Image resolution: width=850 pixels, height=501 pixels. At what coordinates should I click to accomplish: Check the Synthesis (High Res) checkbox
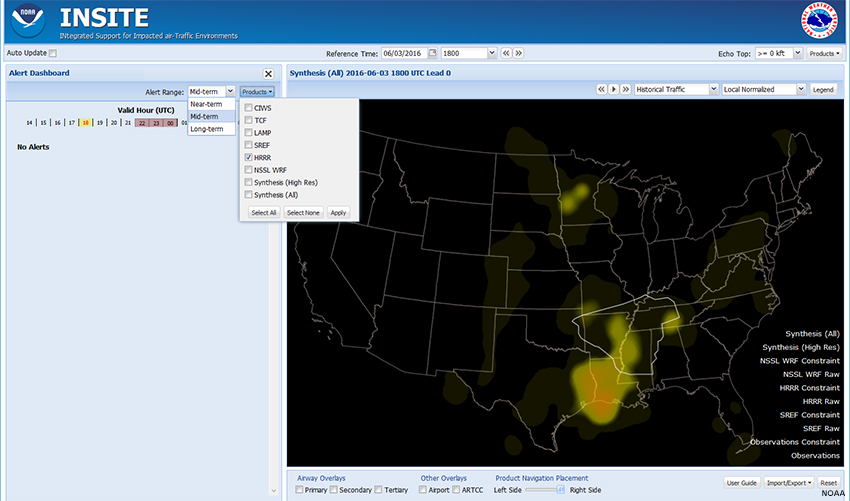pyautogui.click(x=248, y=183)
